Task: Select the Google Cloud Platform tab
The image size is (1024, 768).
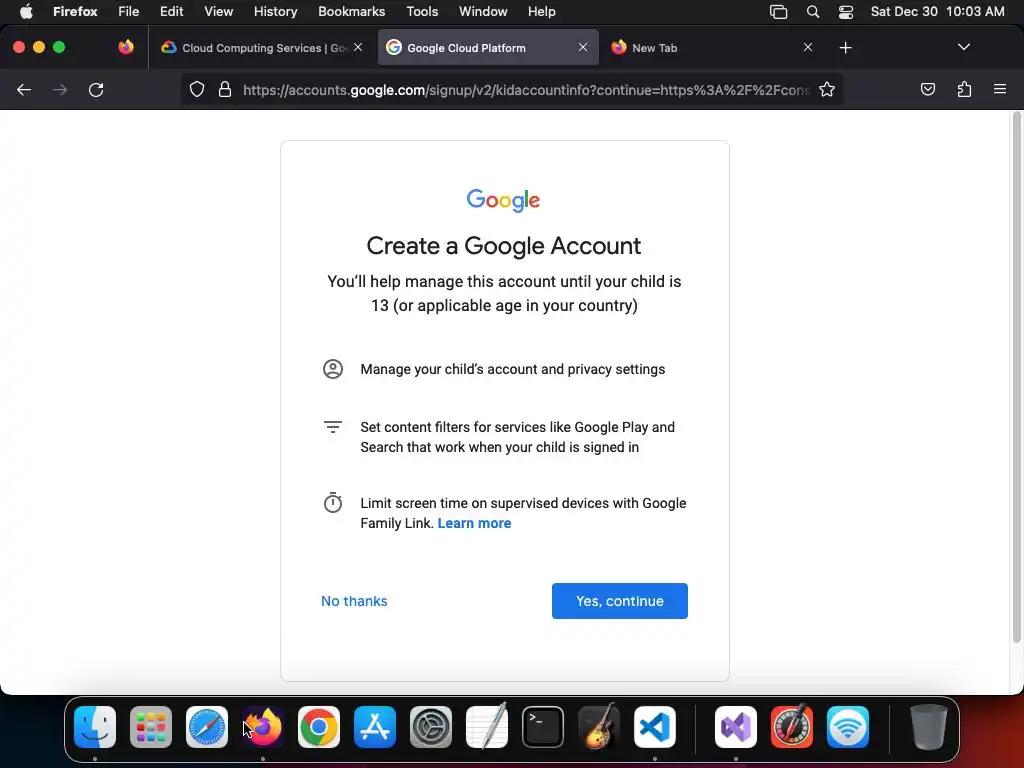Action: [x=488, y=48]
